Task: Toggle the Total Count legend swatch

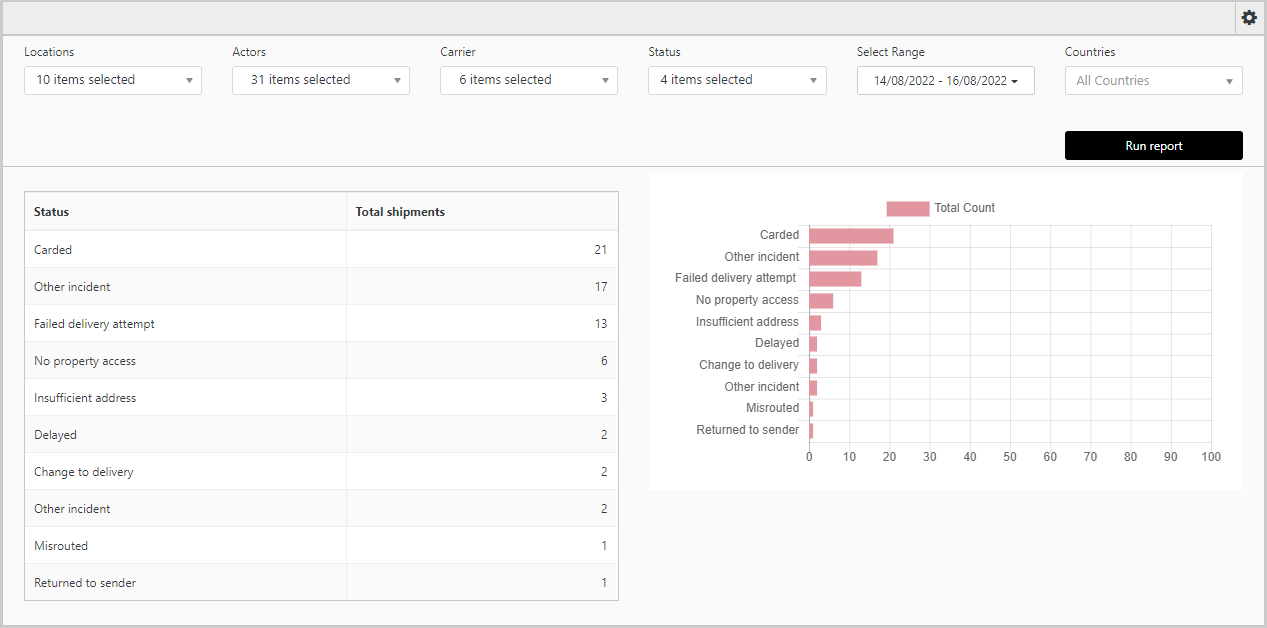Action: coord(907,208)
